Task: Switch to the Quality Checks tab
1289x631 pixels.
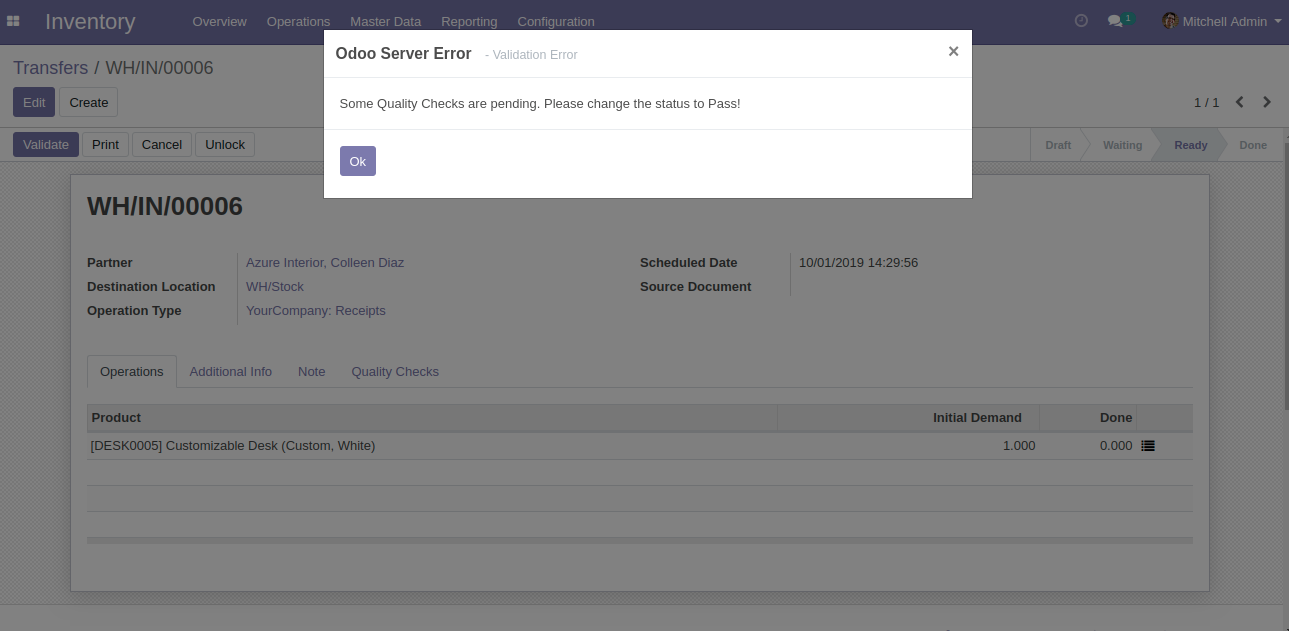Action: [395, 371]
